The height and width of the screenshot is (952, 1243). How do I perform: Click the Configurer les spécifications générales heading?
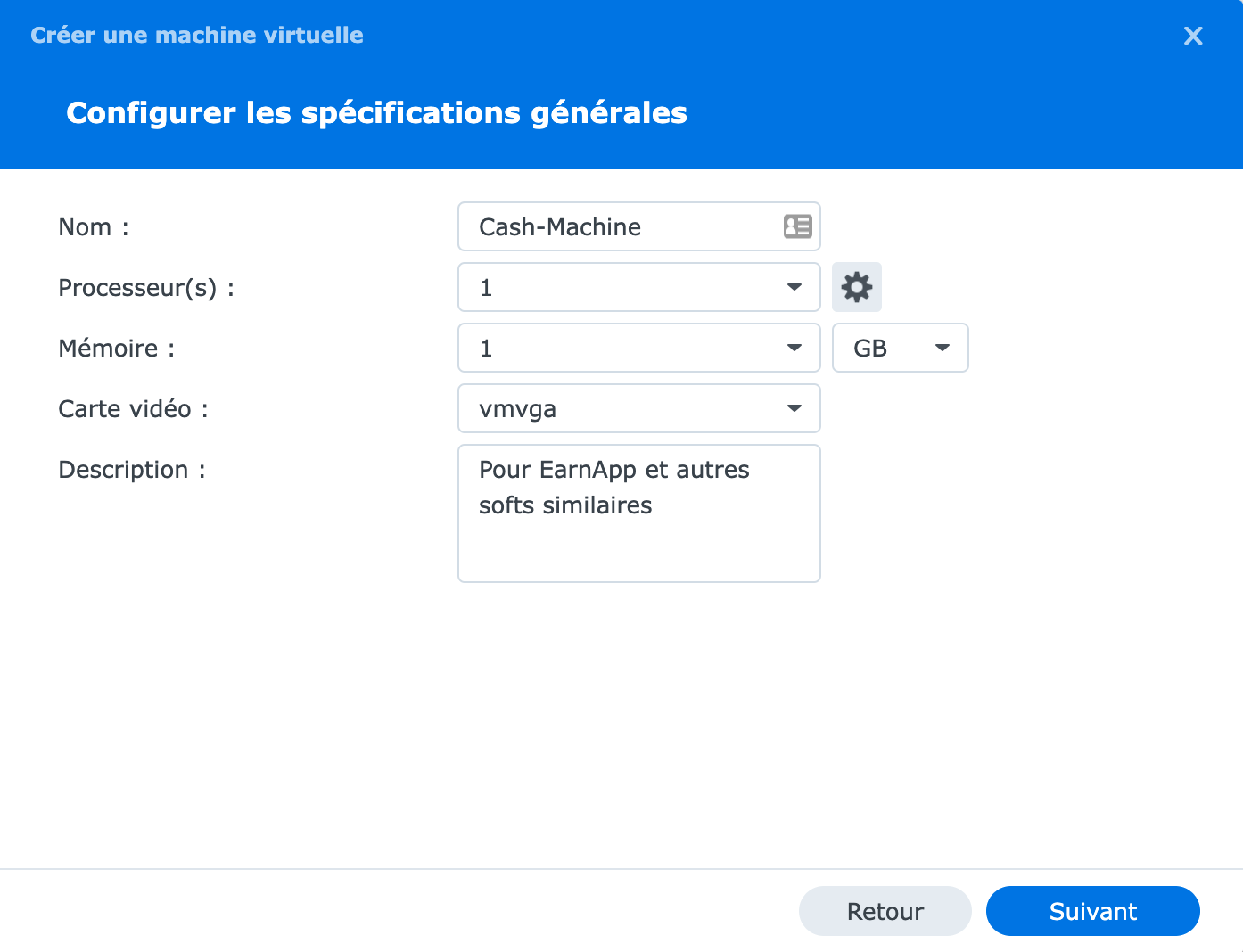coord(376,113)
